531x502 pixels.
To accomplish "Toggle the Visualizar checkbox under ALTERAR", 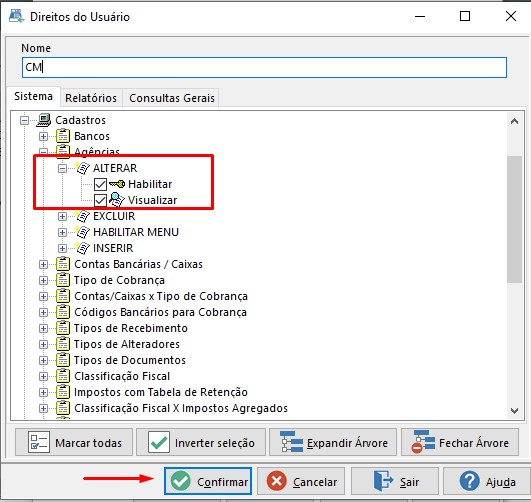I will click(100, 200).
